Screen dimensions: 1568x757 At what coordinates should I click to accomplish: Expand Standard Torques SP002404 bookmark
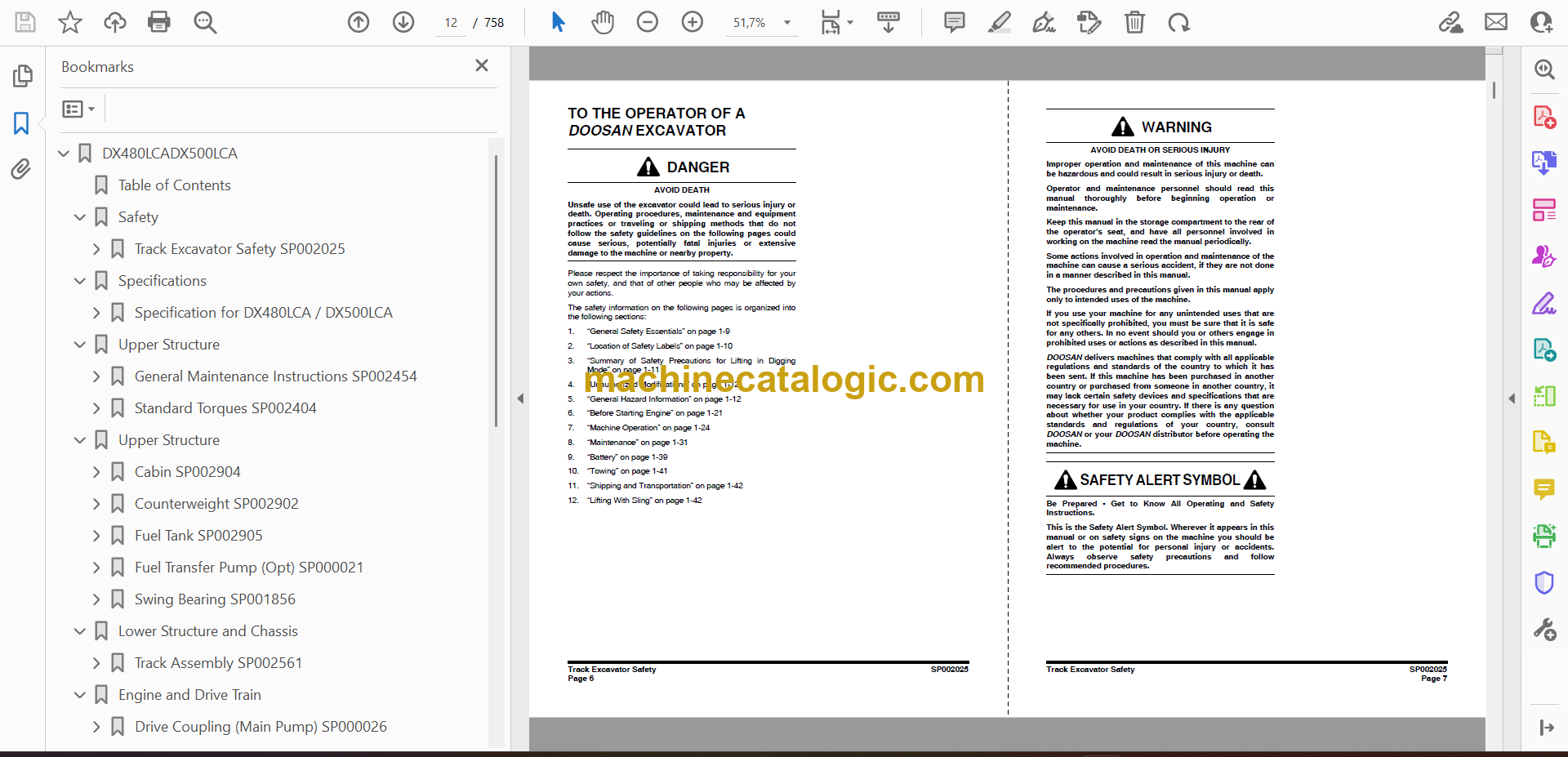(x=96, y=408)
